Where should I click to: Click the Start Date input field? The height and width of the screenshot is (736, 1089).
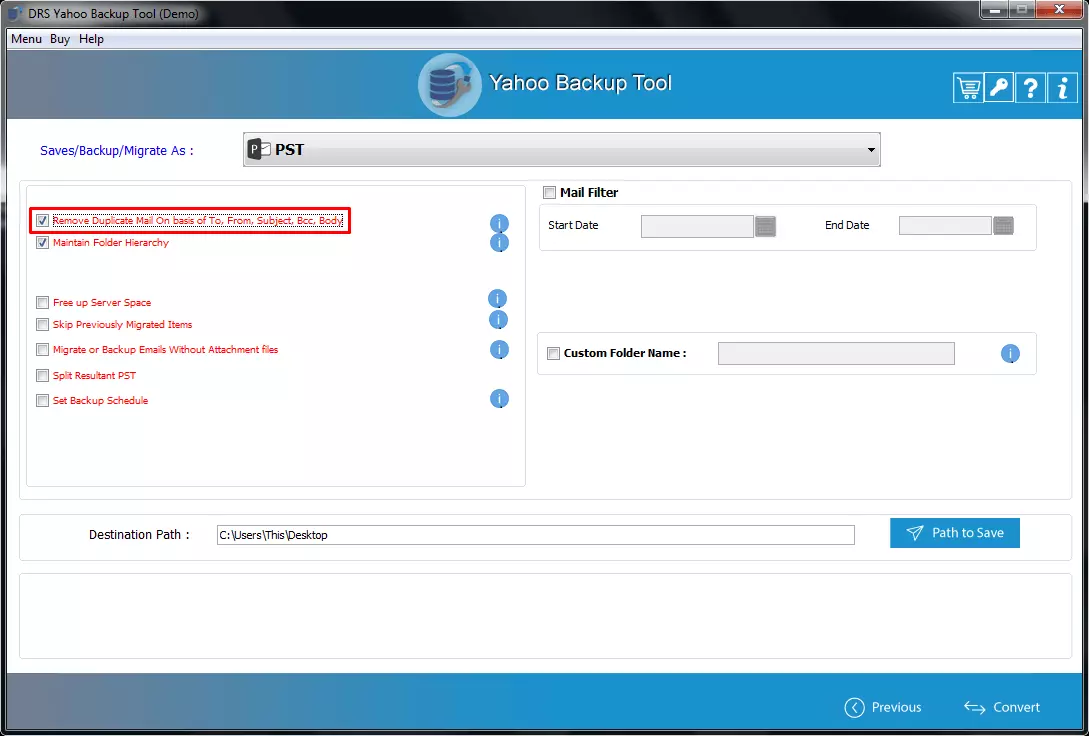pos(697,226)
